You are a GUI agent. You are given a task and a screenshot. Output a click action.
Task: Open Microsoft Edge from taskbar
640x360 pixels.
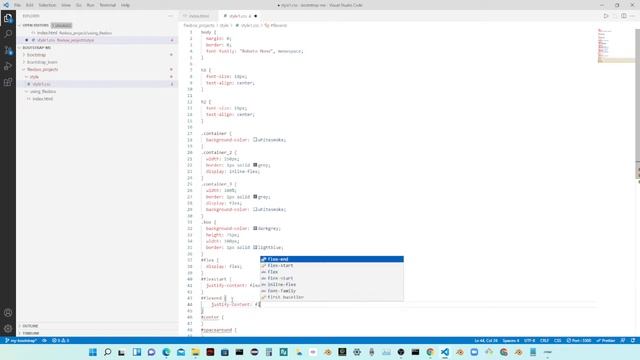point(166,352)
